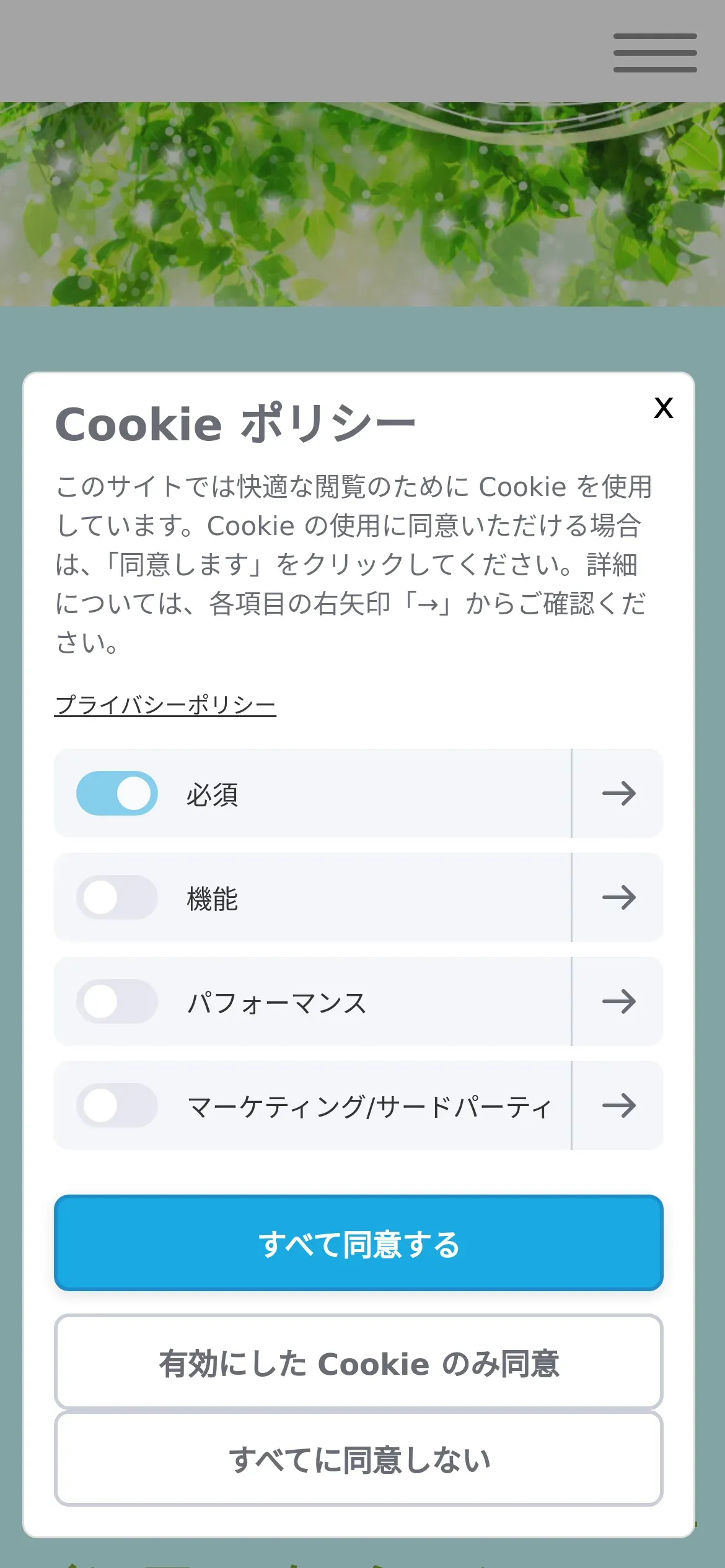This screenshot has width=725, height=1568.
Task: Click the 必須 category label
Action: point(213,795)
